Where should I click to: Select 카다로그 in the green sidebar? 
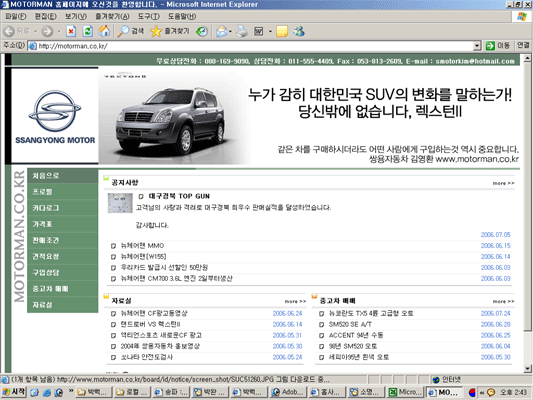[63, 208]
